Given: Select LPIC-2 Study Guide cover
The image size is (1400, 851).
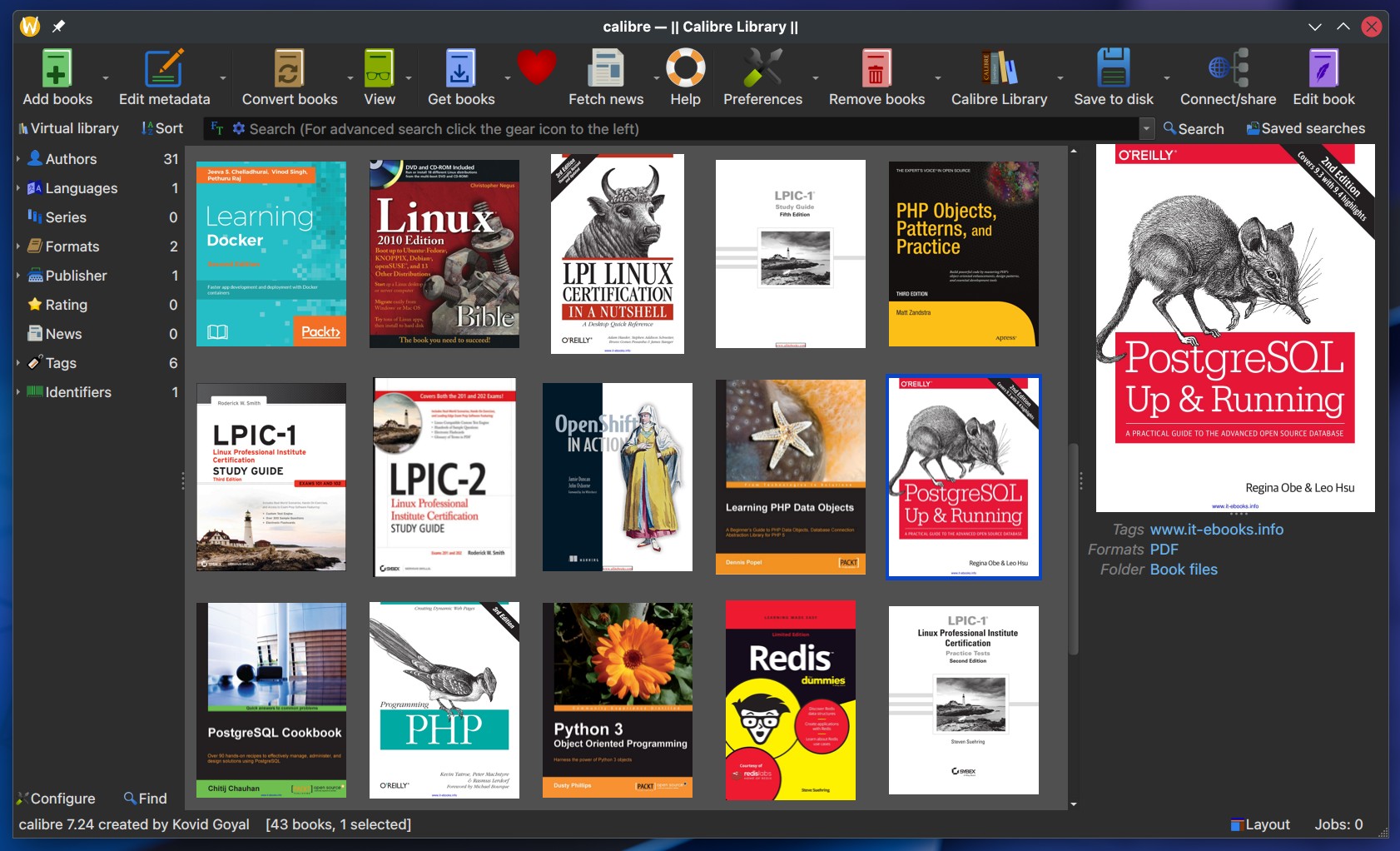Looking at the screenshot, I should 444,477.
